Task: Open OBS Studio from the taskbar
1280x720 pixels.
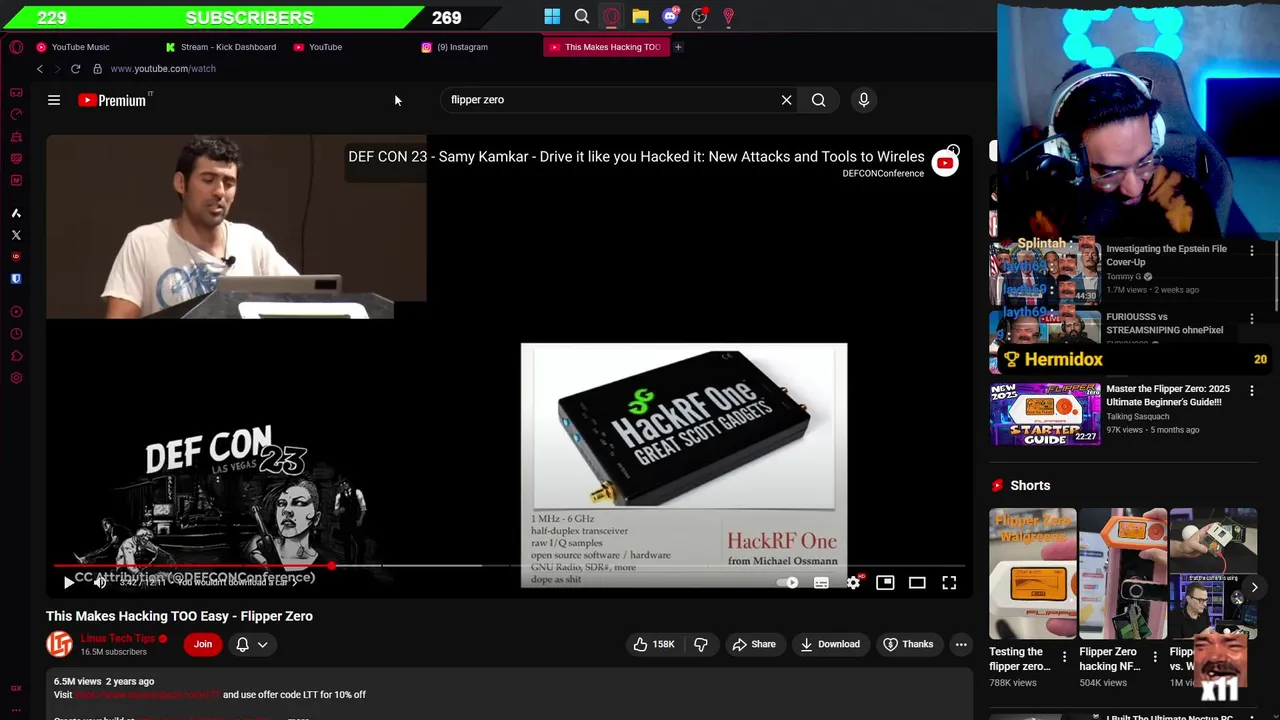Action: [699, 16]
